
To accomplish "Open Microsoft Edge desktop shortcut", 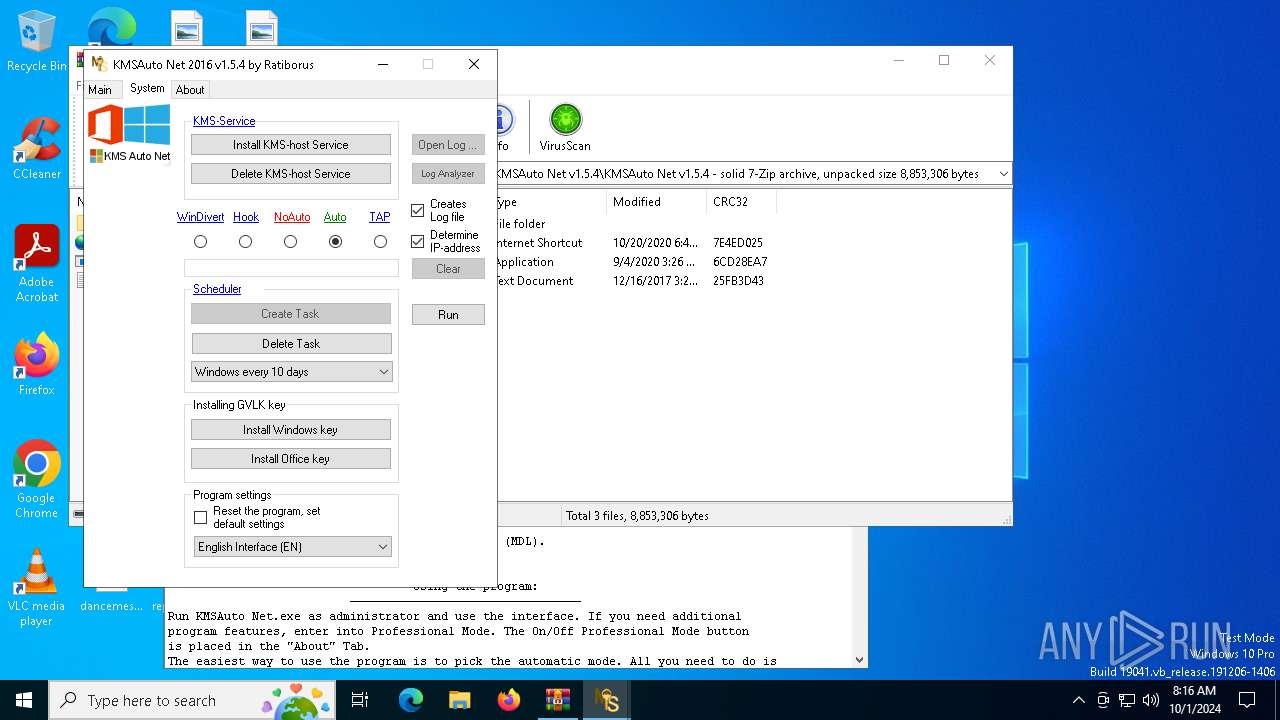I will click(111, 25).
